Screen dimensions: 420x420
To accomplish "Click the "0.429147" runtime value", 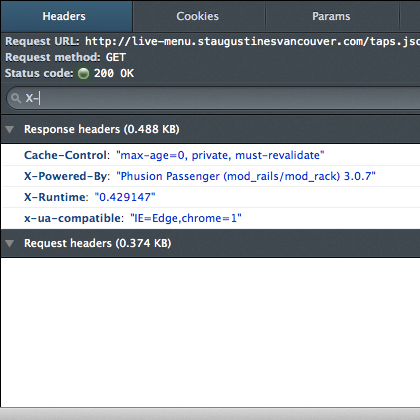I will click(125, 197).
